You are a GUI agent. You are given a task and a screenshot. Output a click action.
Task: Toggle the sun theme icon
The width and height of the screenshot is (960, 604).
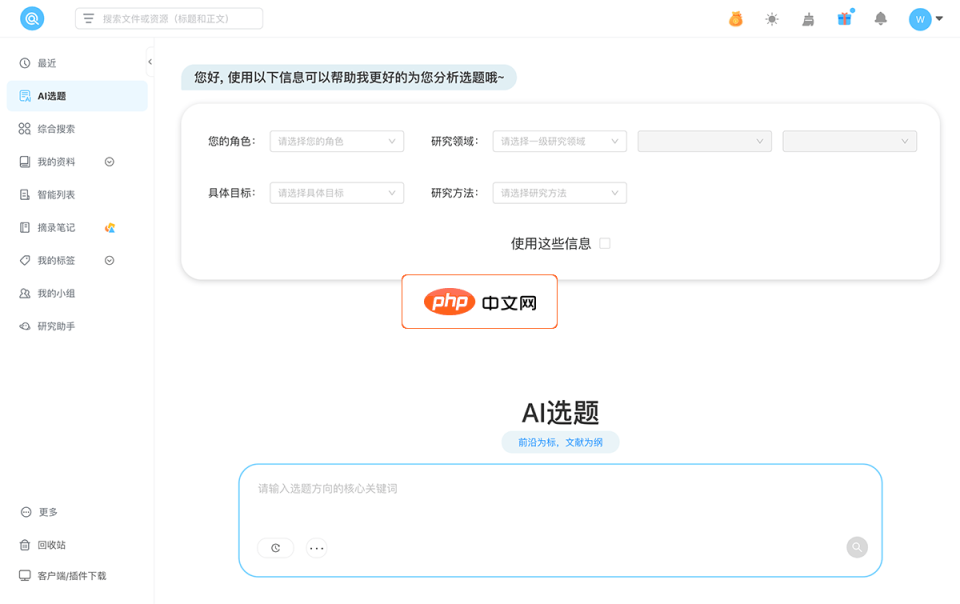pyautogui.click(x=772, y=20)
